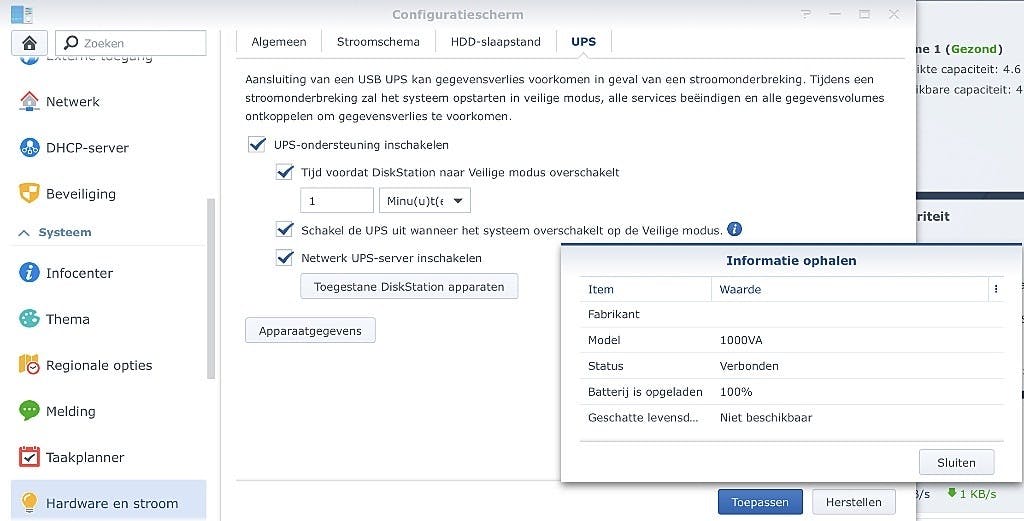Collapse the Systeem sidebar section

(x=24, y=232)
